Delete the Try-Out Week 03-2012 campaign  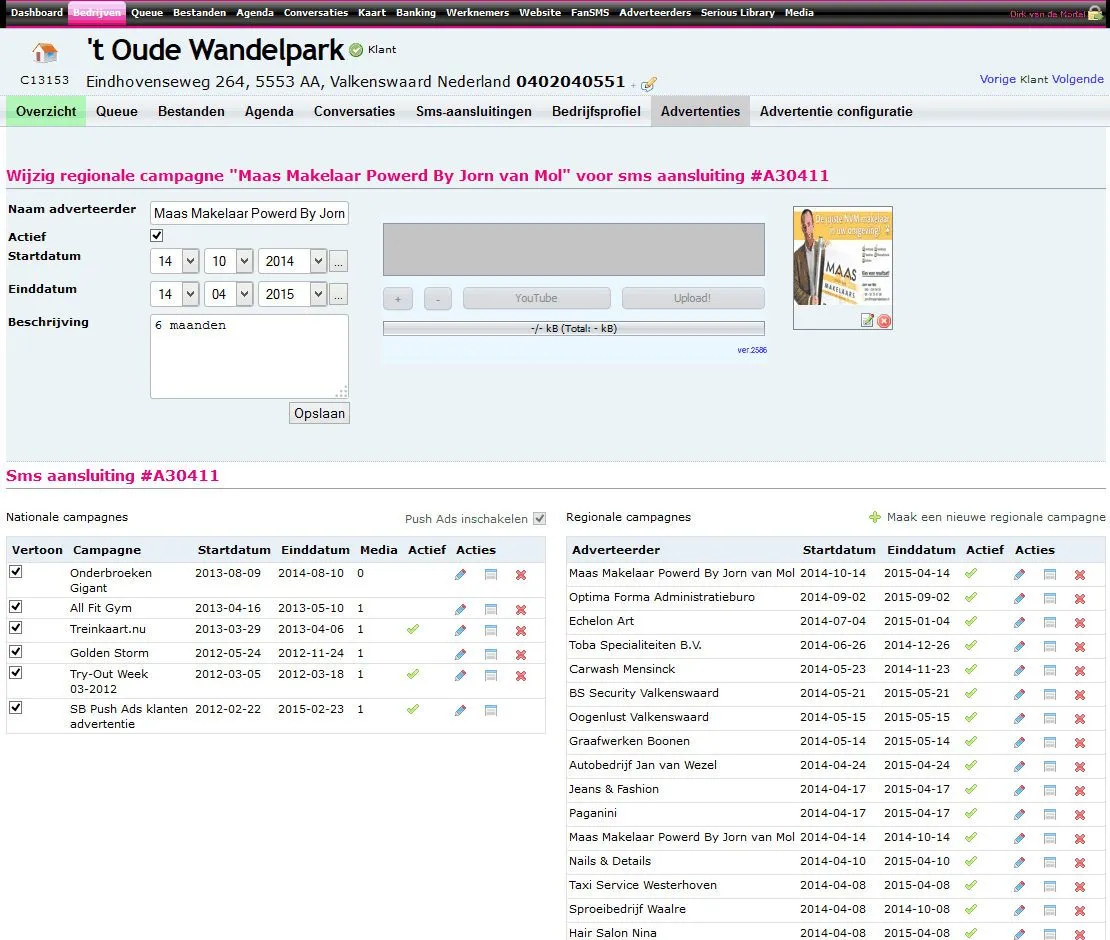(x=521, y=676)
